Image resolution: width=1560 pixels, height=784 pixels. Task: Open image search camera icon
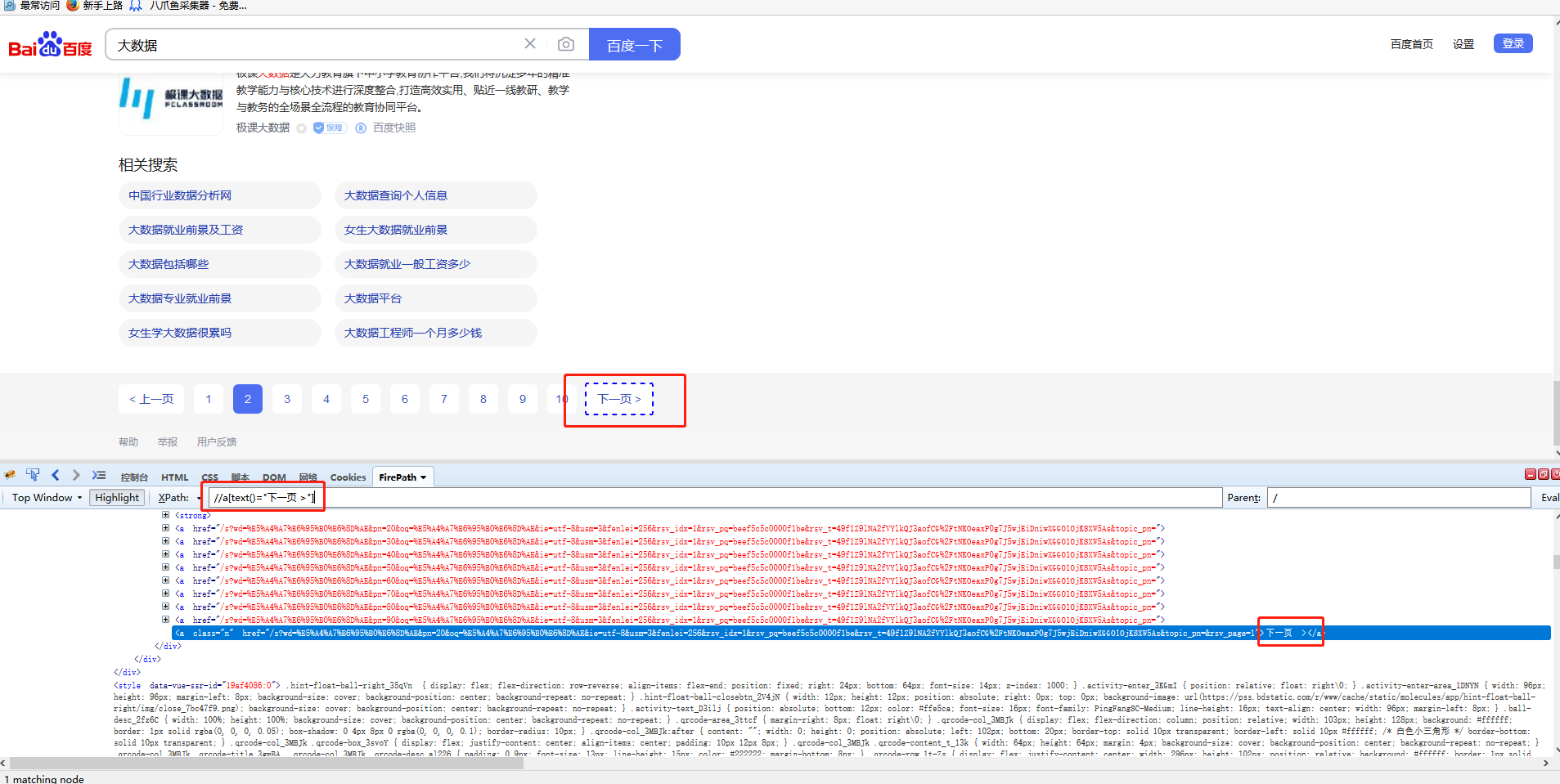coord(566,44)
